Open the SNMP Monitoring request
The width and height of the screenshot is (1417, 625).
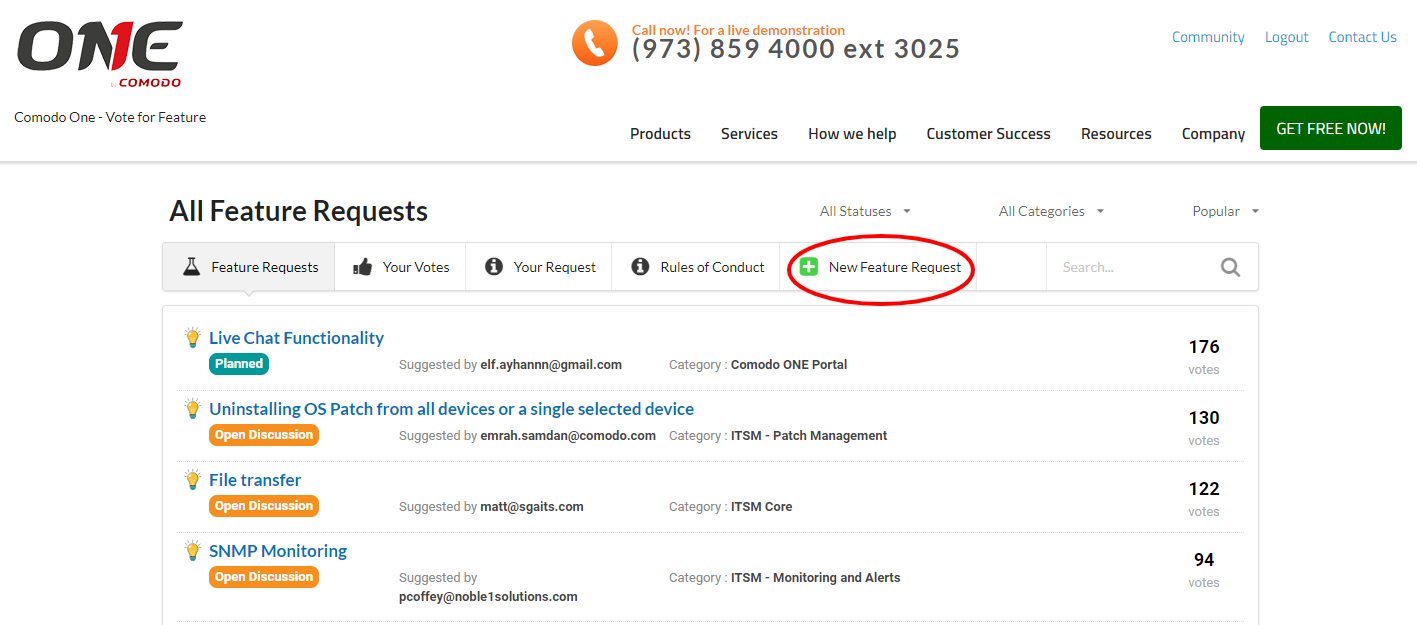tap(278, 551)
